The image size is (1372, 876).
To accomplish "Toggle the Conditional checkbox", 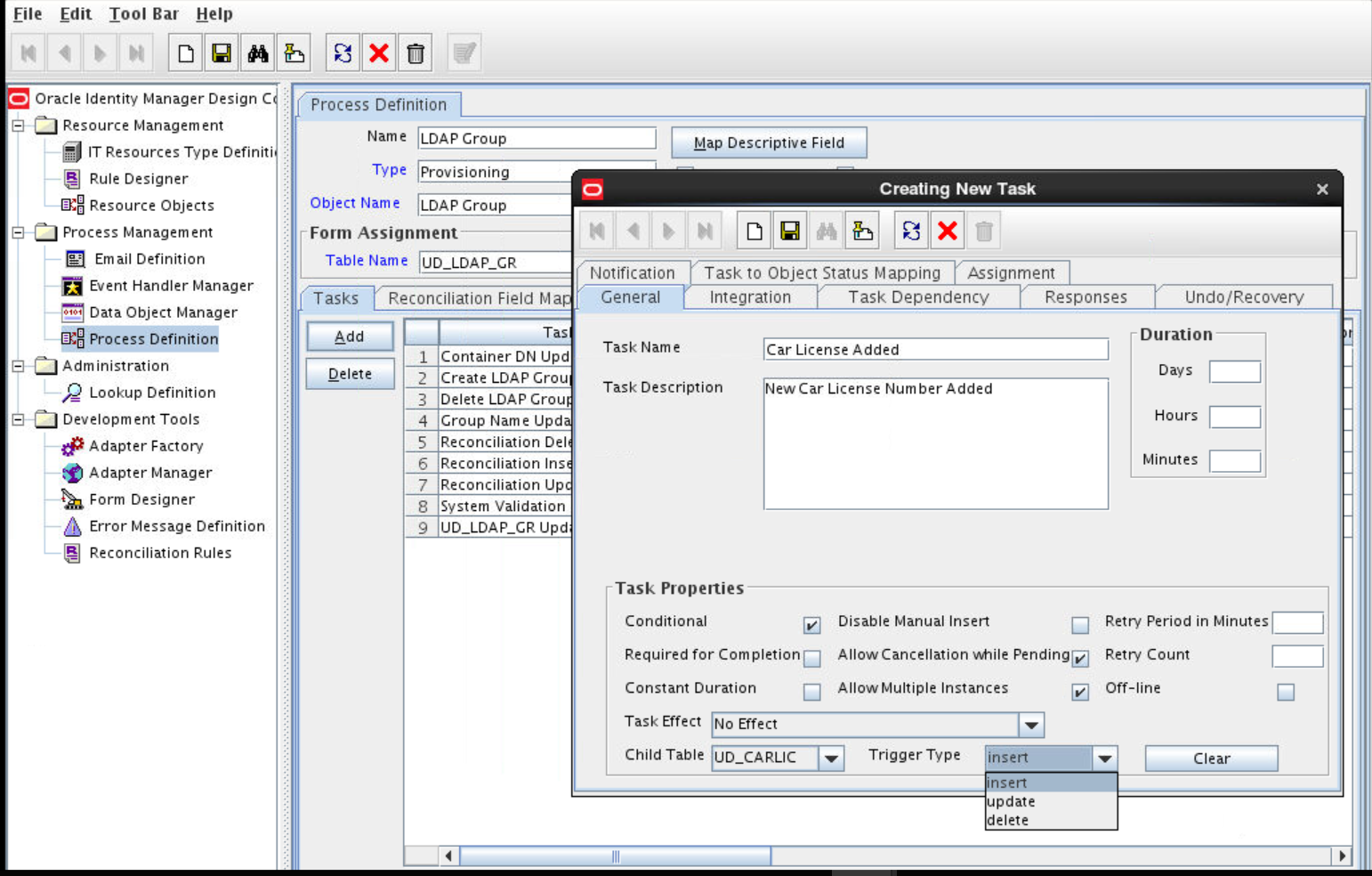I will (x=811, y=625).
